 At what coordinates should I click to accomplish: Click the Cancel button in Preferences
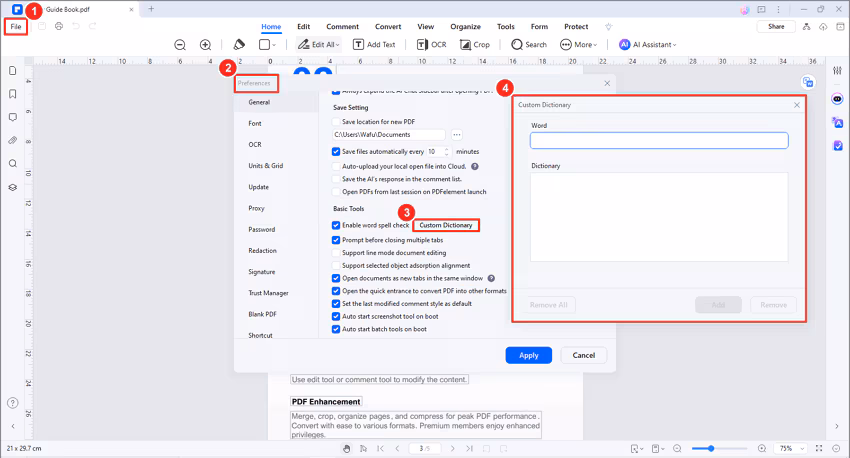(x=584, y=356)
